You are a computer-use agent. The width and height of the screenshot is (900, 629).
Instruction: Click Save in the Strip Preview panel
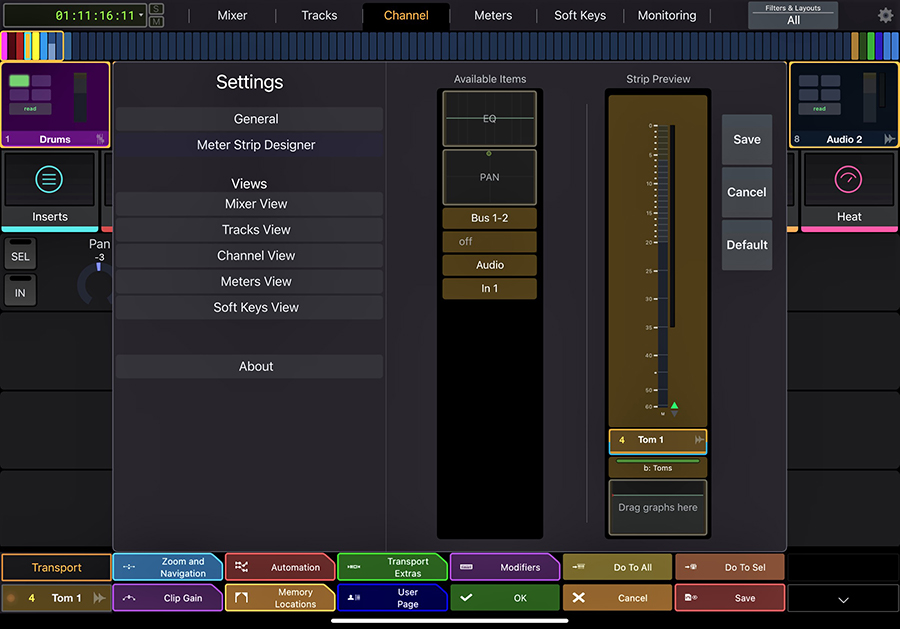(746, 139)
